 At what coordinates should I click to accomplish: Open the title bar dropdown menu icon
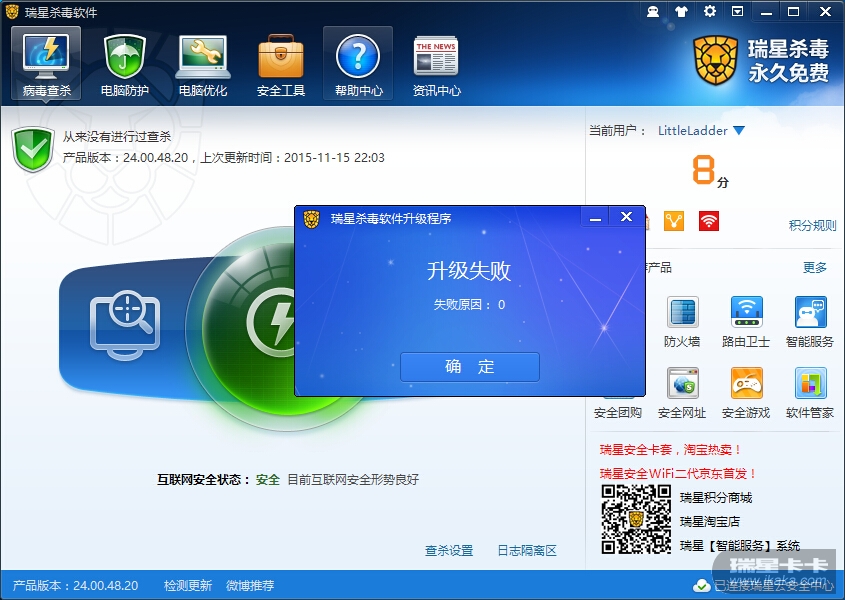738,11
